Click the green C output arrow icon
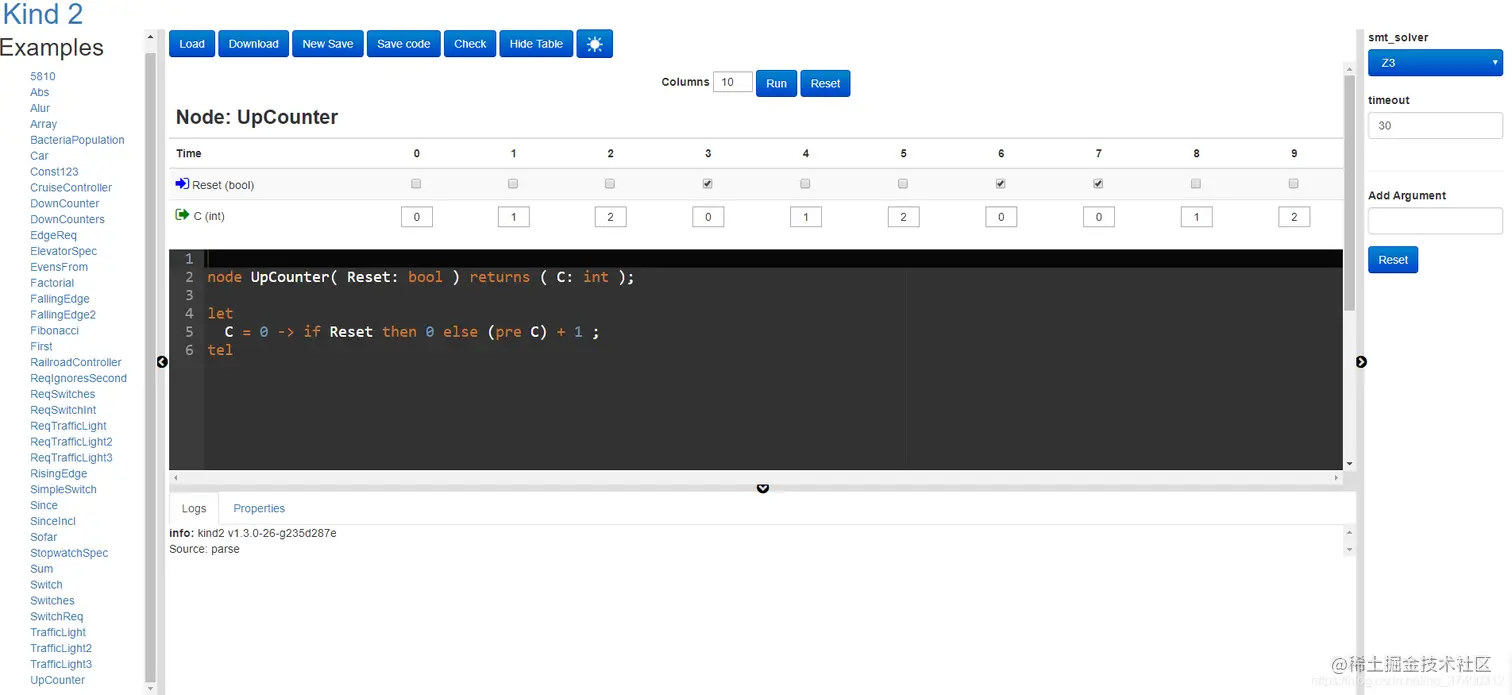 pyautogui.click(x=182, y=215)
